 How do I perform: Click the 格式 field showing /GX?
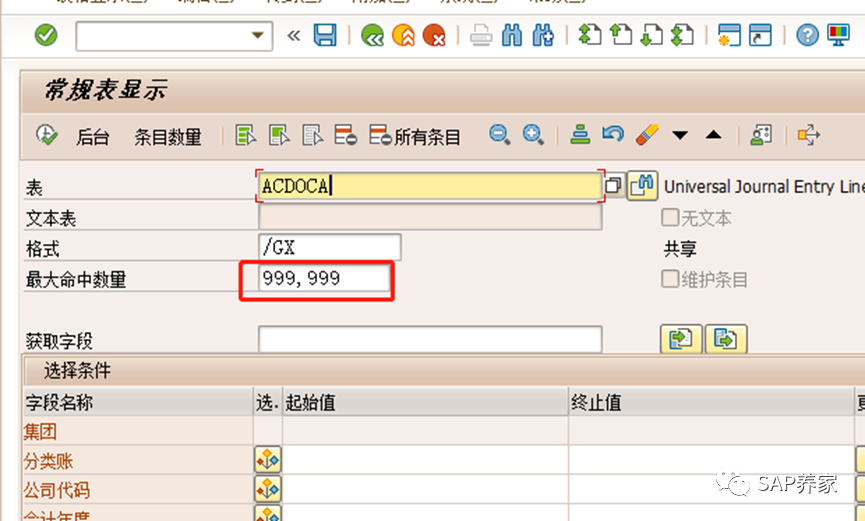coord(329,247)
